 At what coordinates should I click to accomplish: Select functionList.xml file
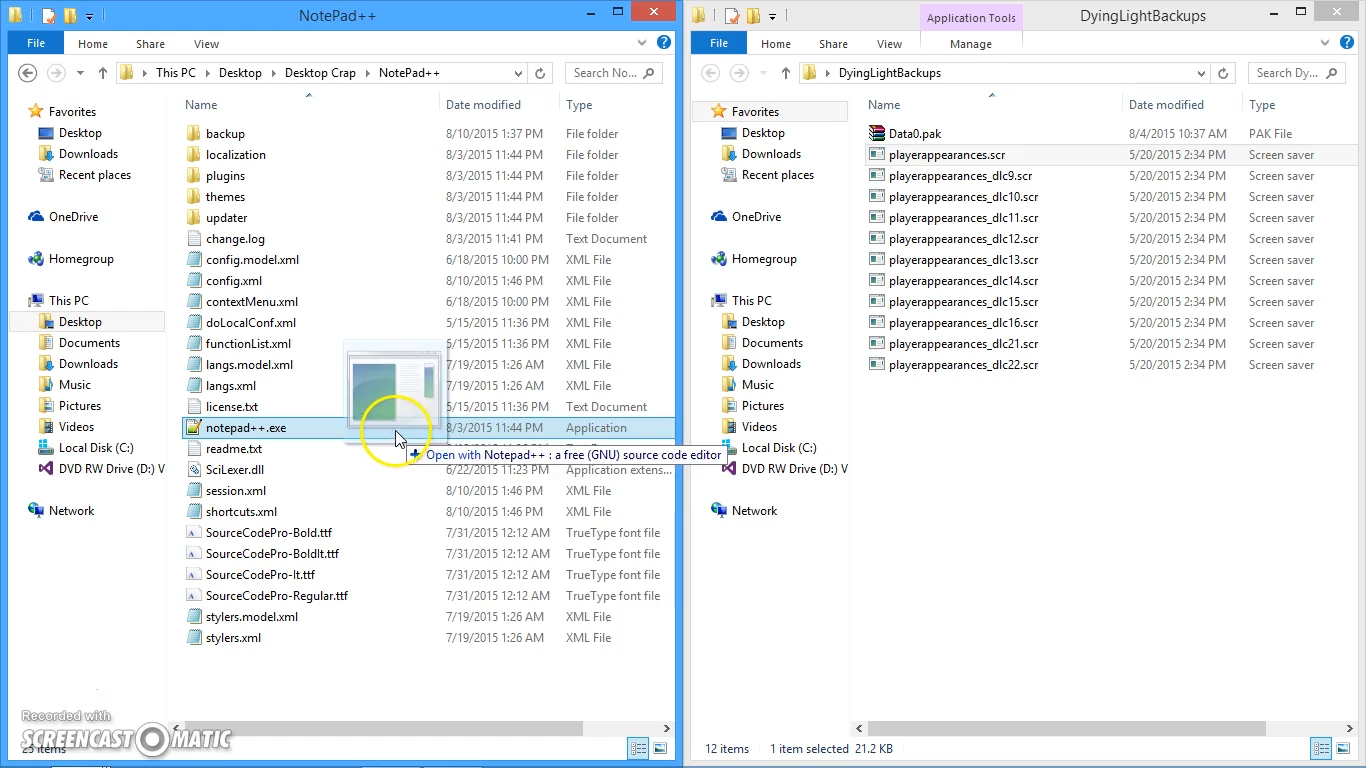click(x=248, y=344)
